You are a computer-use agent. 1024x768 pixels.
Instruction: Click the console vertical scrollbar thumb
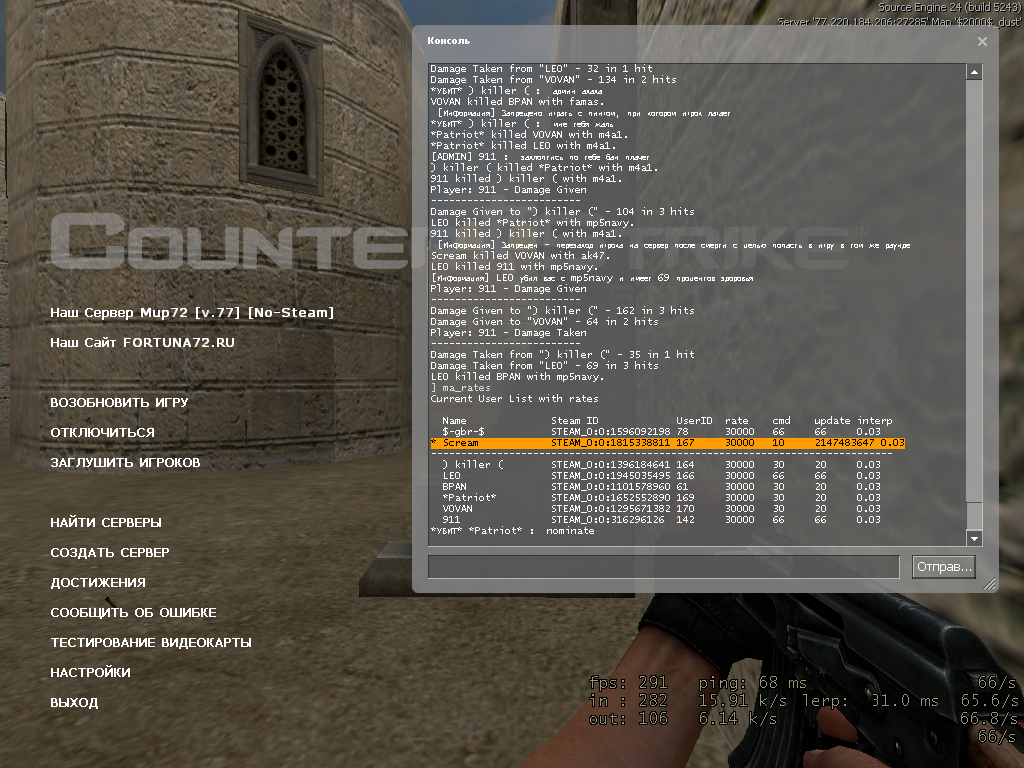(974, 516)
